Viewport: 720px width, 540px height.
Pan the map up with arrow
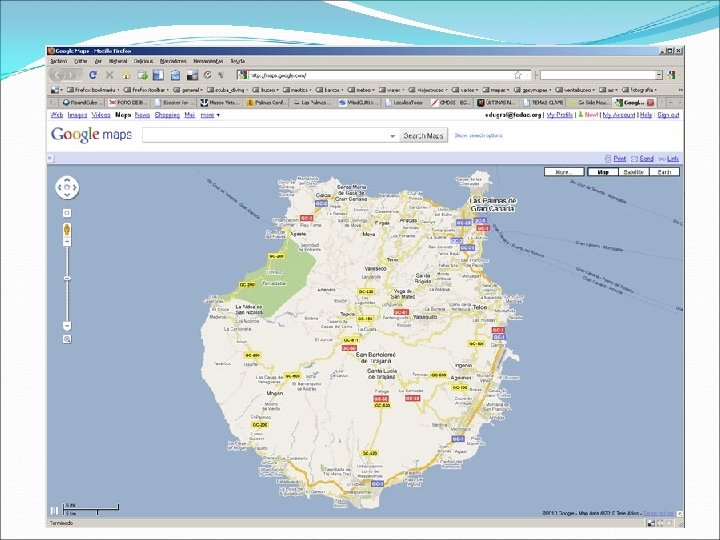tap(68, 180)
